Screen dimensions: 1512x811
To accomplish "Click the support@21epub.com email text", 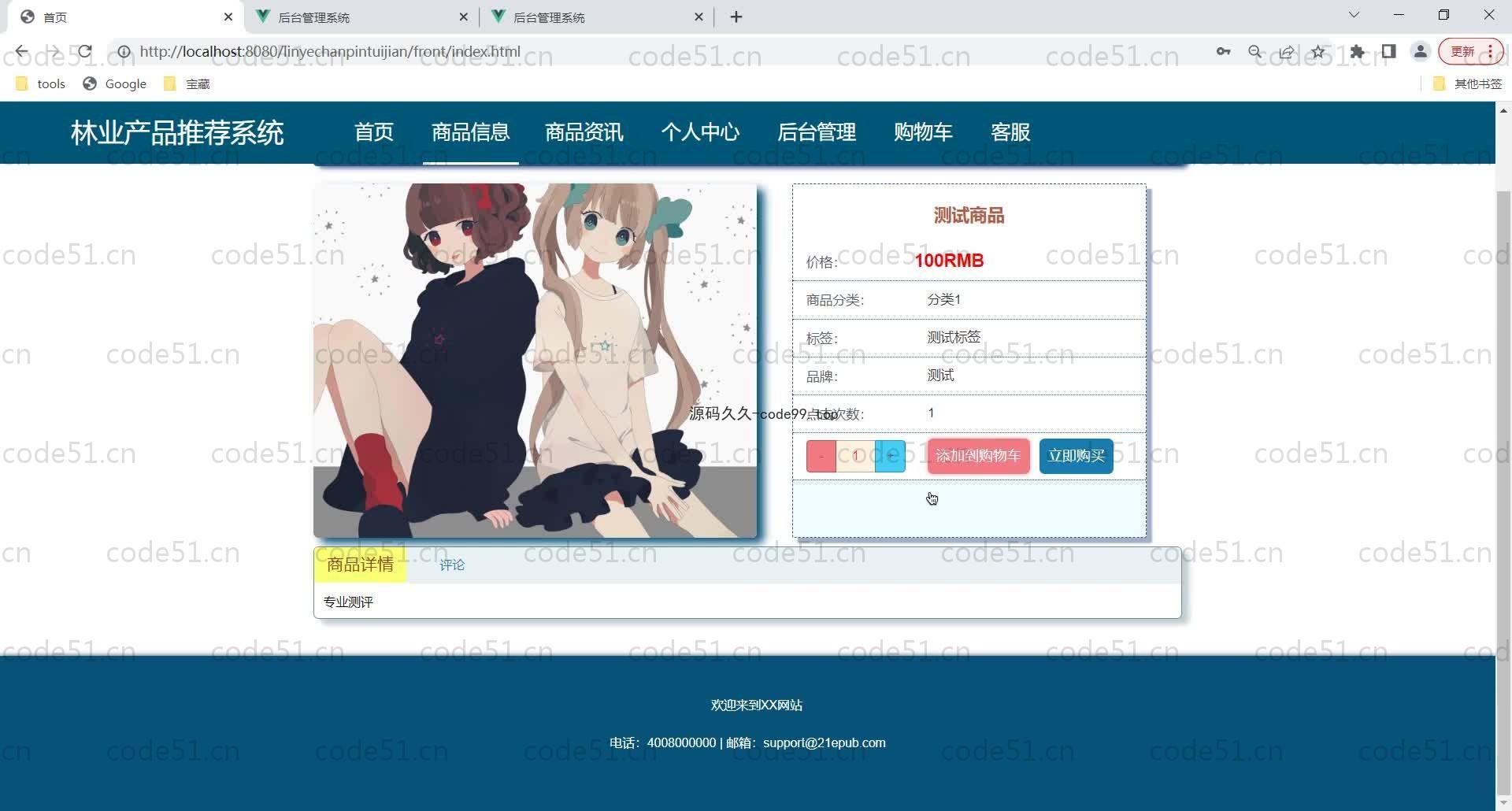I will 825,742.
